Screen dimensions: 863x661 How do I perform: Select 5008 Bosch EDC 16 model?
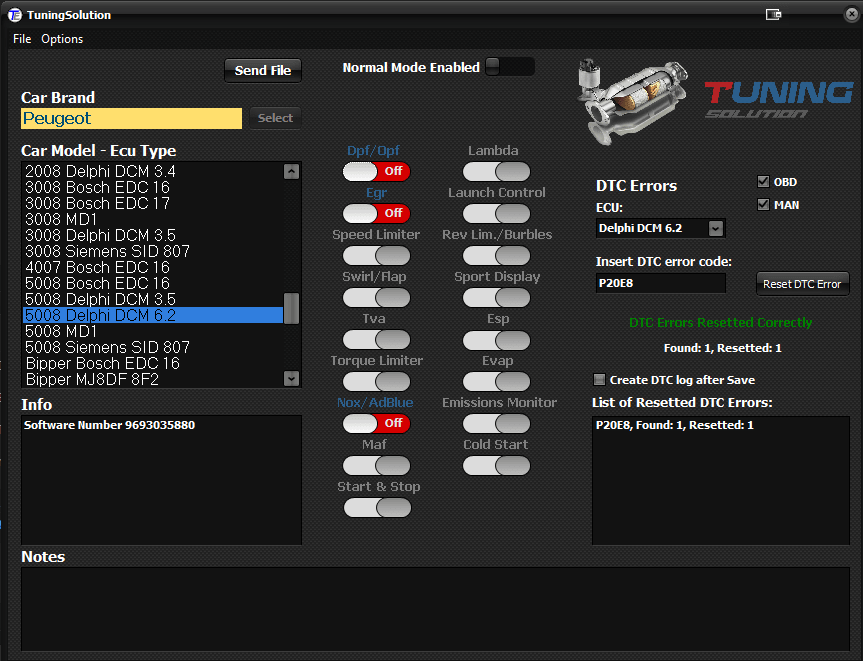[153, 283]
